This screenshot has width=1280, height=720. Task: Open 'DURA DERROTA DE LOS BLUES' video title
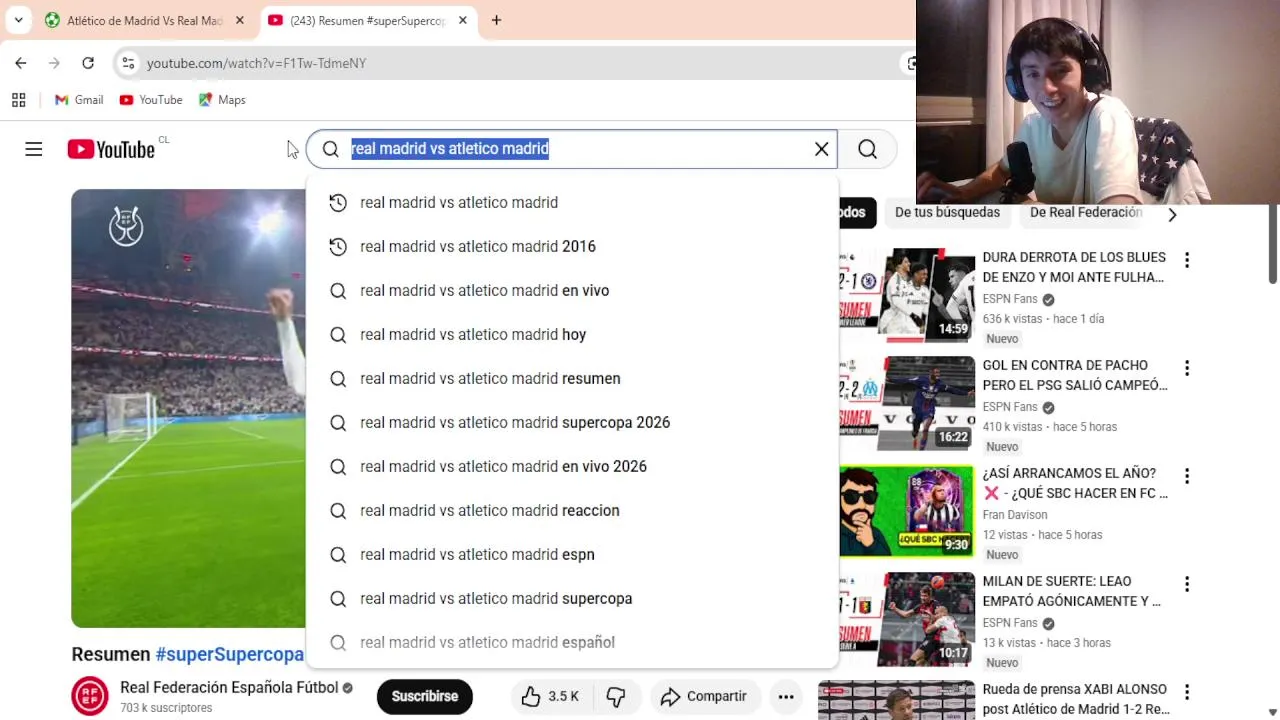pos(1074,267)
